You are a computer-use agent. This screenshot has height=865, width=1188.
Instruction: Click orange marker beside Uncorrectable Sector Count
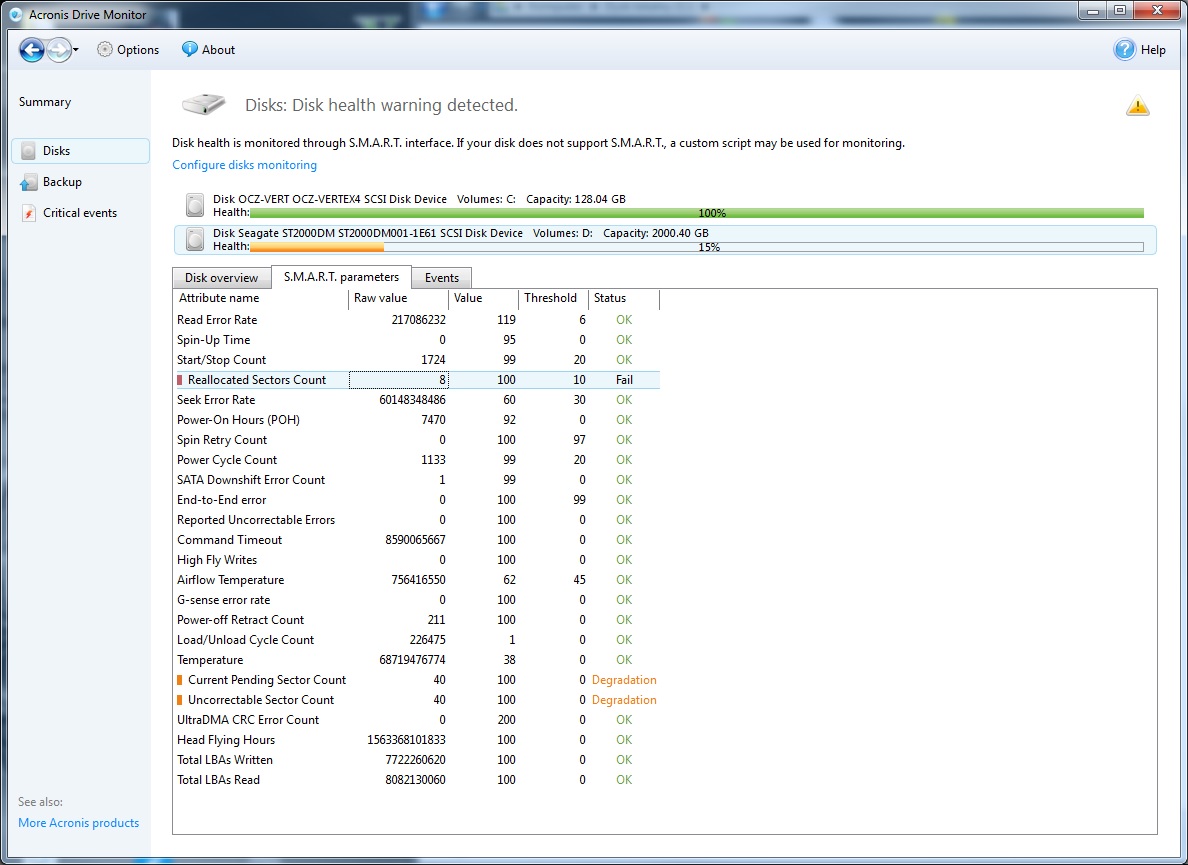pos(180,700)
